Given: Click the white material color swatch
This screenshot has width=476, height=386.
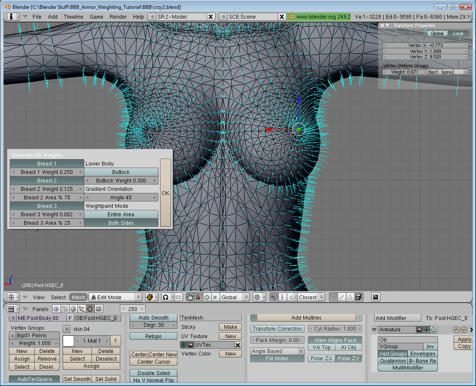Looking at the screenshot, I should click(x=68, y=341).
